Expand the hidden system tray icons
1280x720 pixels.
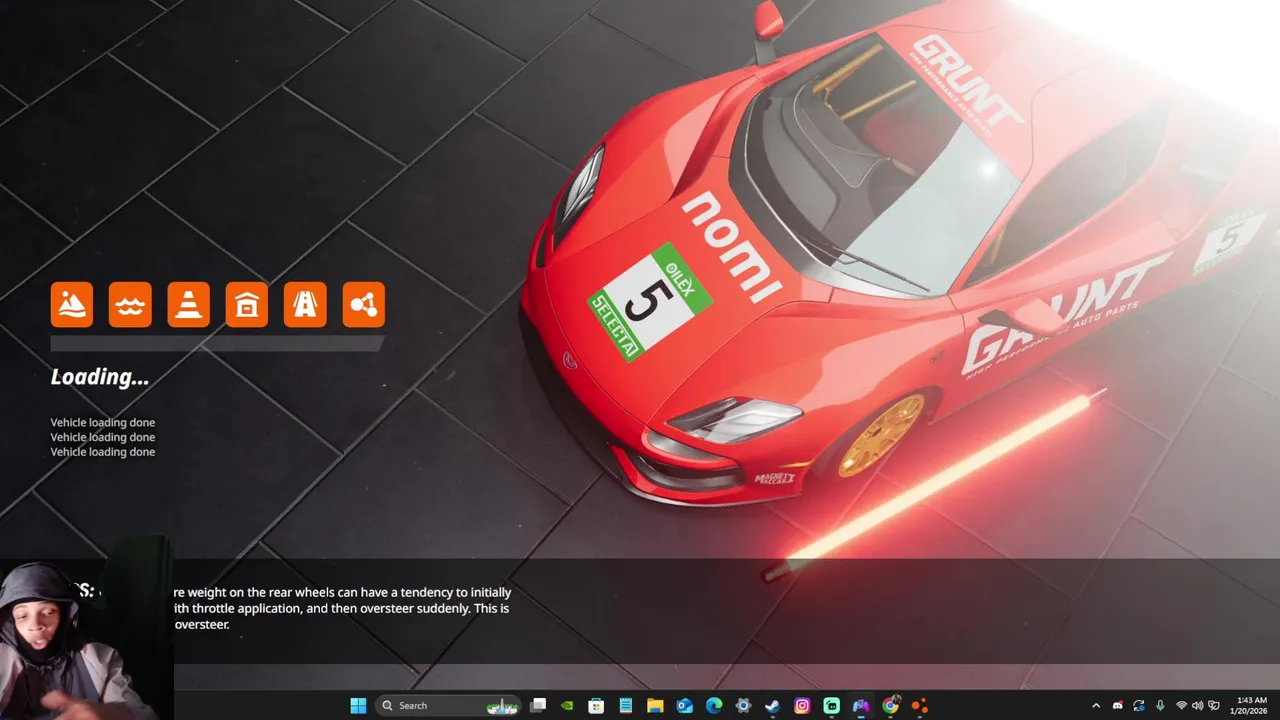[1096, 706]
